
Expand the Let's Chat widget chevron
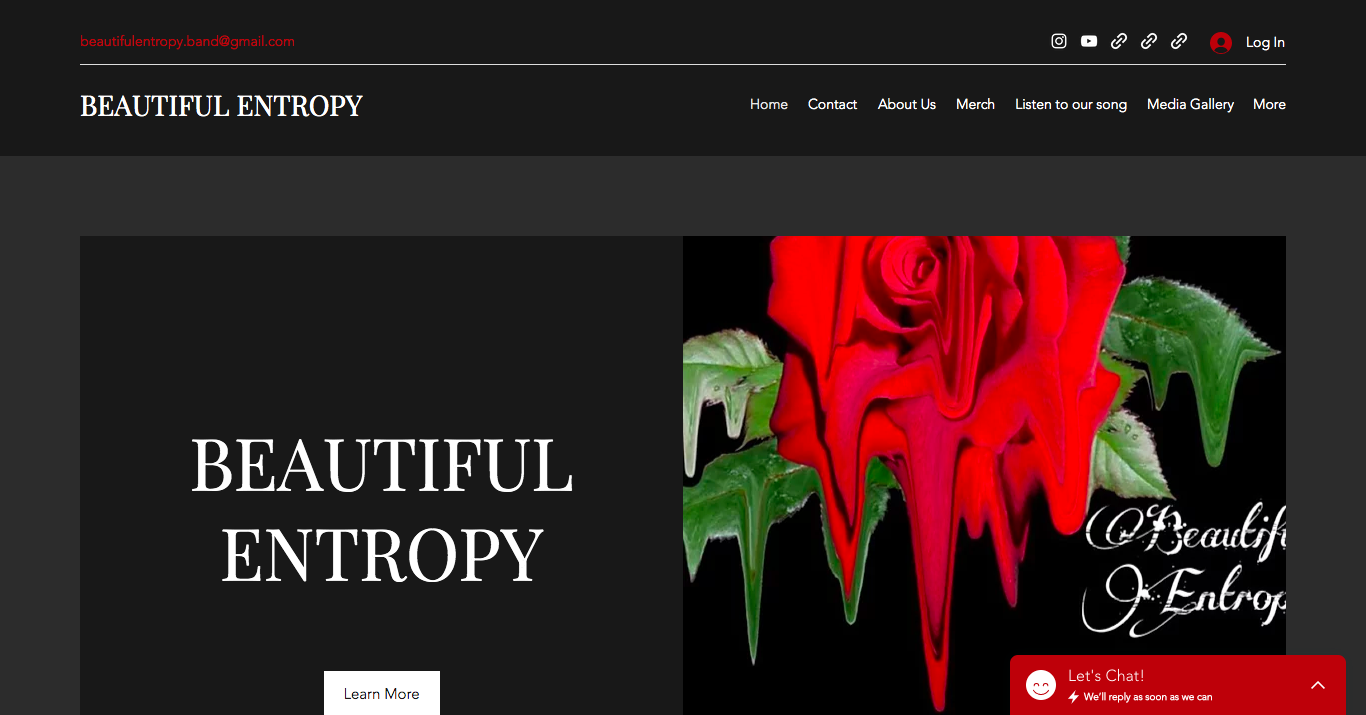(x=1318, y=685)
